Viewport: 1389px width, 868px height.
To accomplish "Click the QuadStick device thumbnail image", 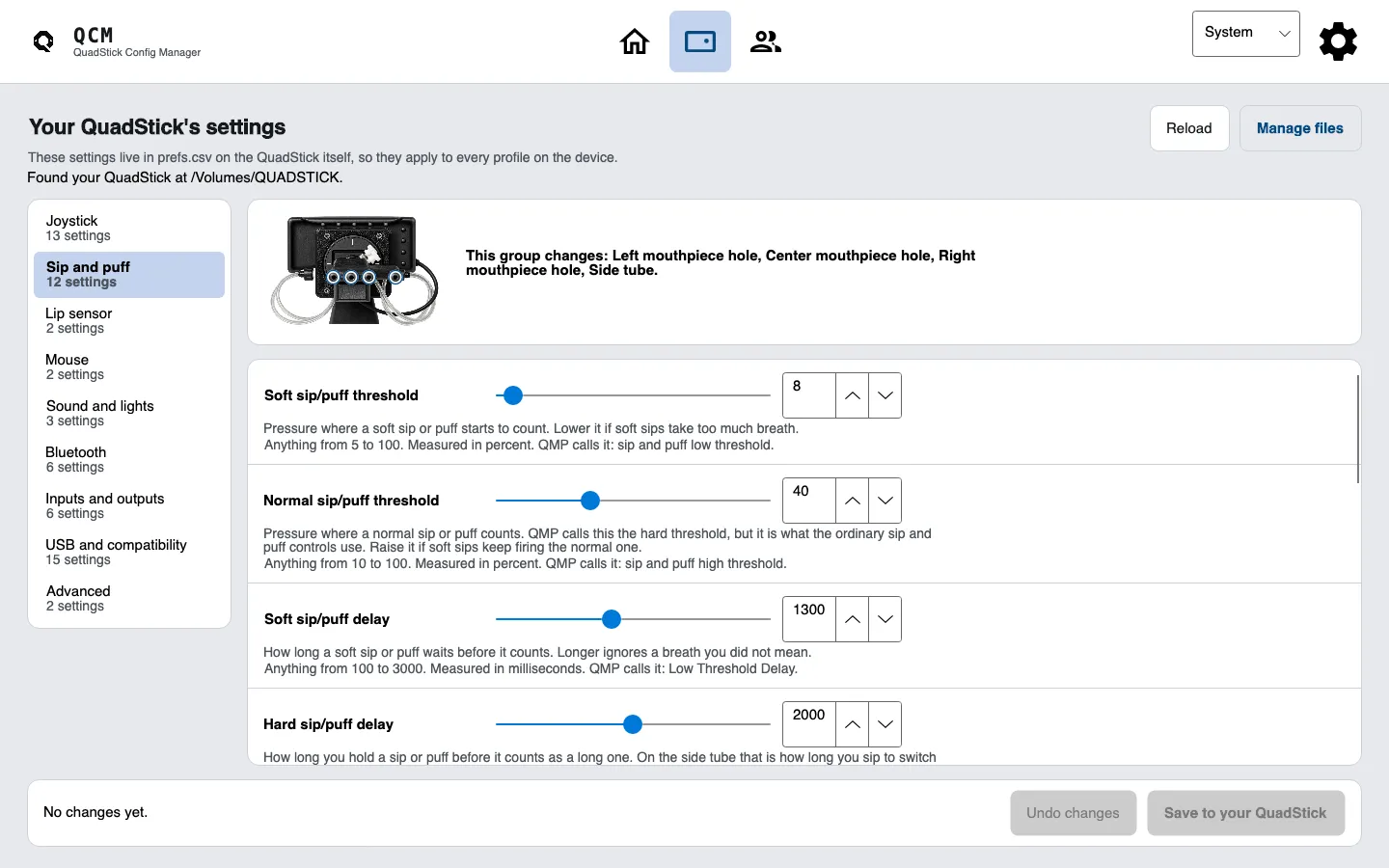I will [x=355, y=271].
